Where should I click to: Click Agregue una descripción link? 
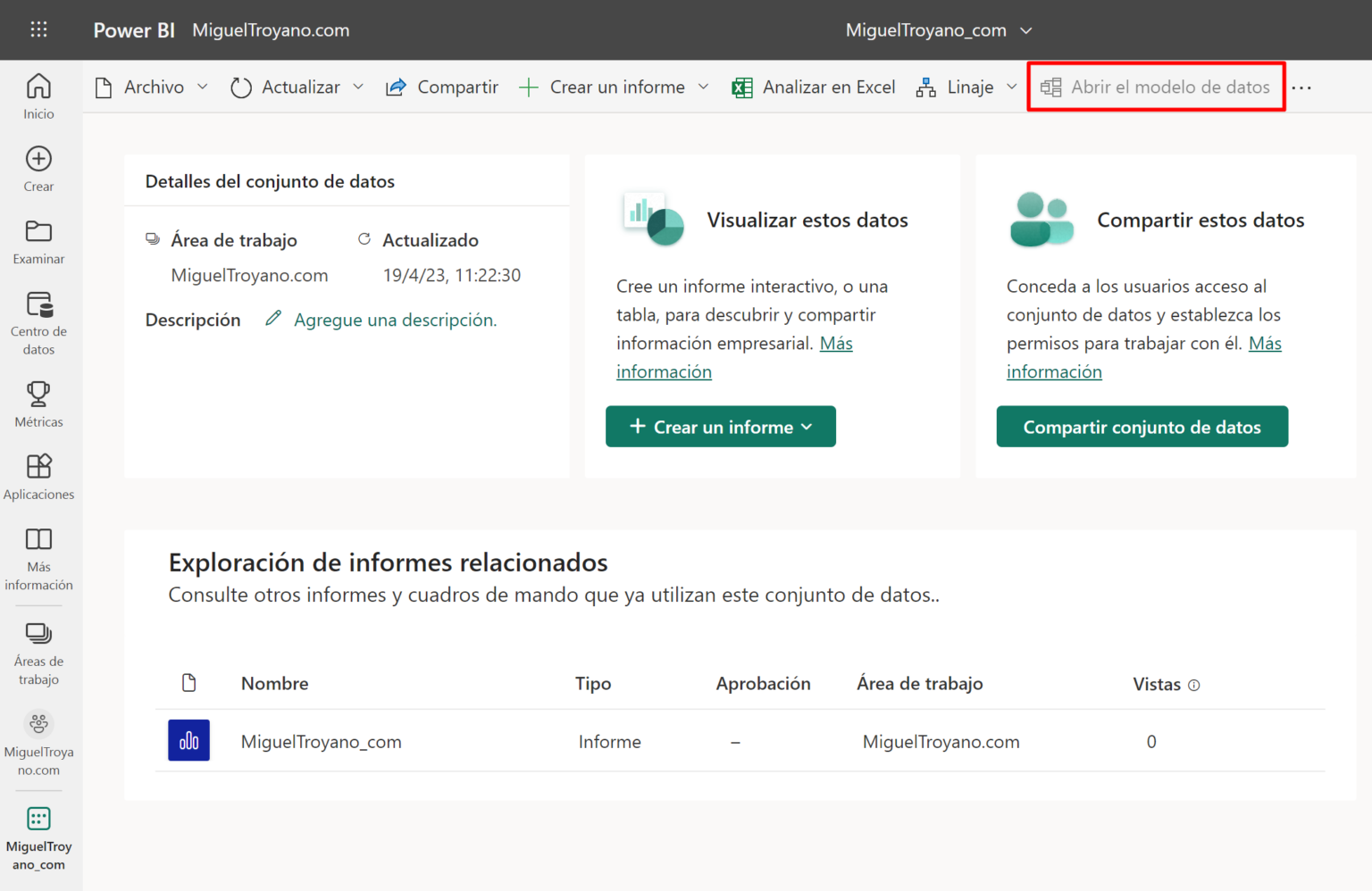click(x=396, y=320)
